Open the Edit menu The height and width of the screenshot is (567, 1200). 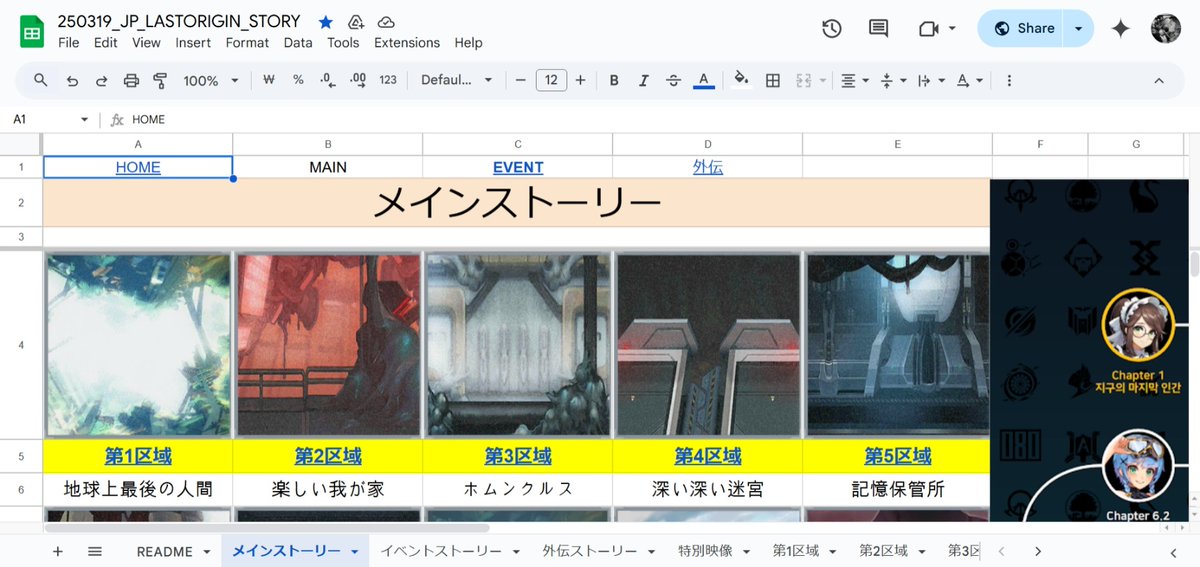[x=106, y=43]
